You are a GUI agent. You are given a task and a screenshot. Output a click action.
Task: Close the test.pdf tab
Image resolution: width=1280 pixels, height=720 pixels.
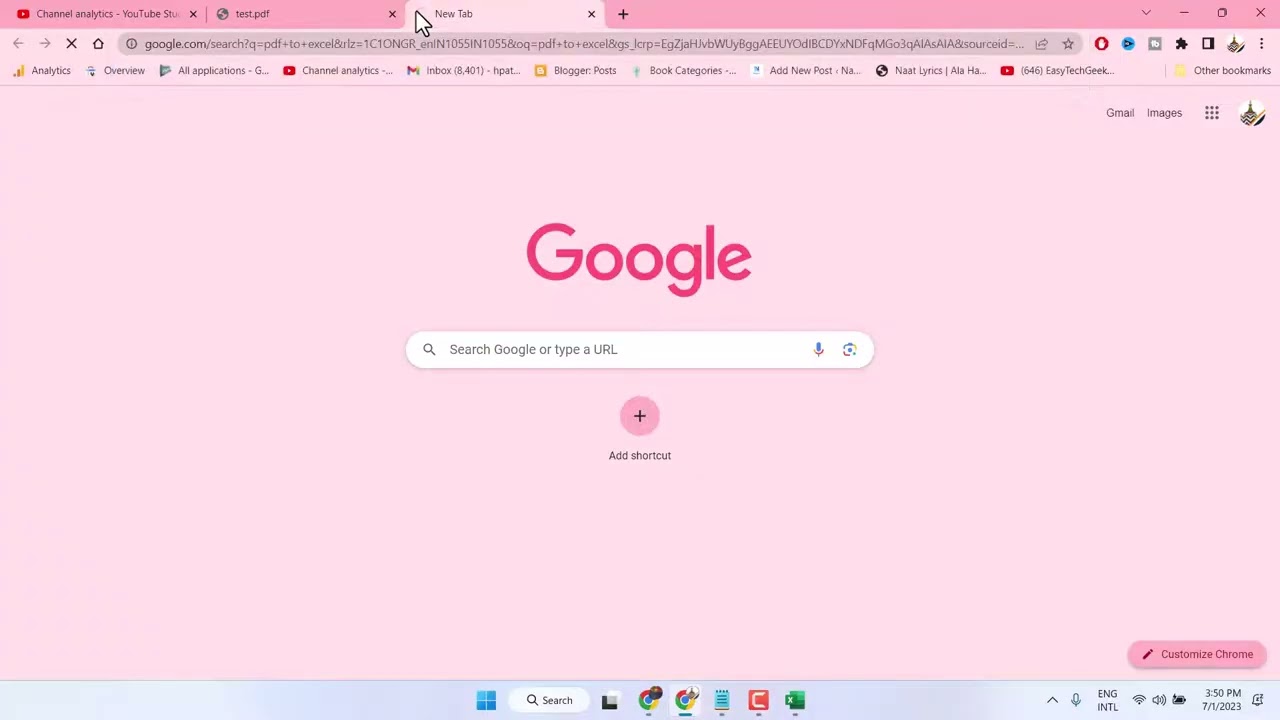(392, 14)
